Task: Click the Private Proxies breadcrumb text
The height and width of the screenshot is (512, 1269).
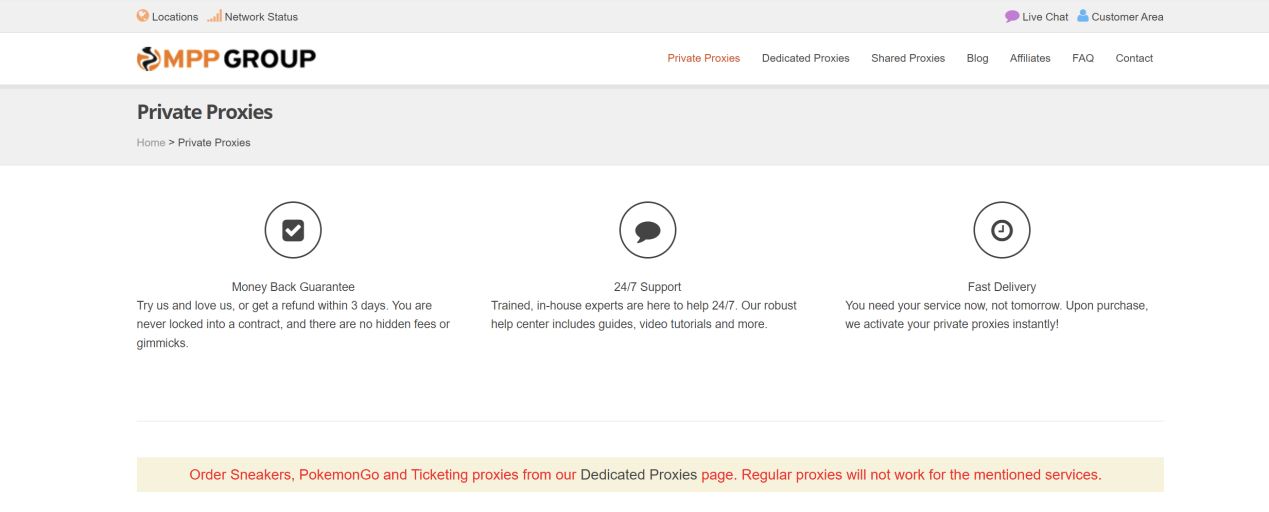Action: (214, 143)
